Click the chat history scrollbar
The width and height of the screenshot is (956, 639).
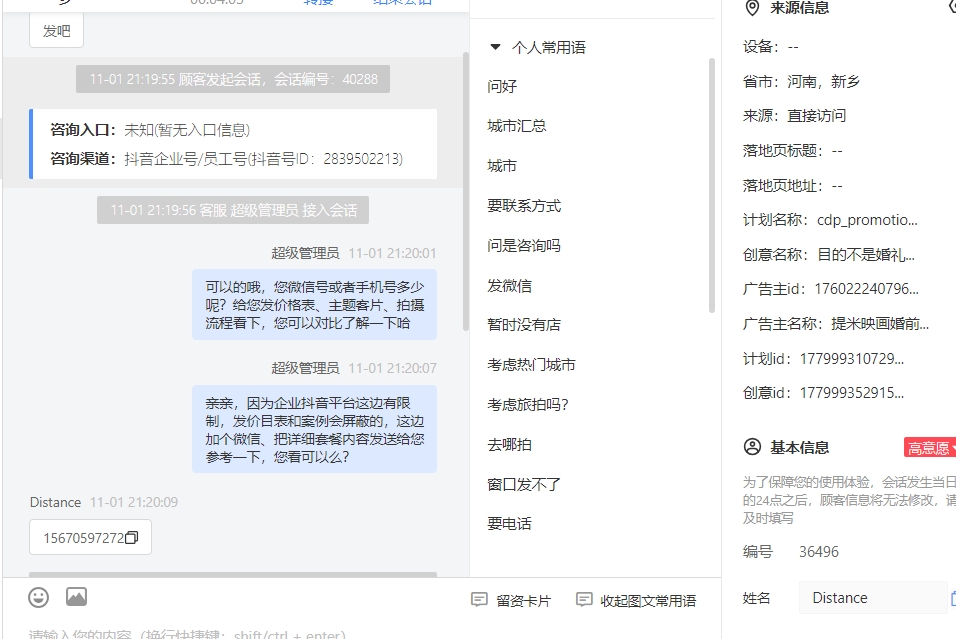pos(466,191)
